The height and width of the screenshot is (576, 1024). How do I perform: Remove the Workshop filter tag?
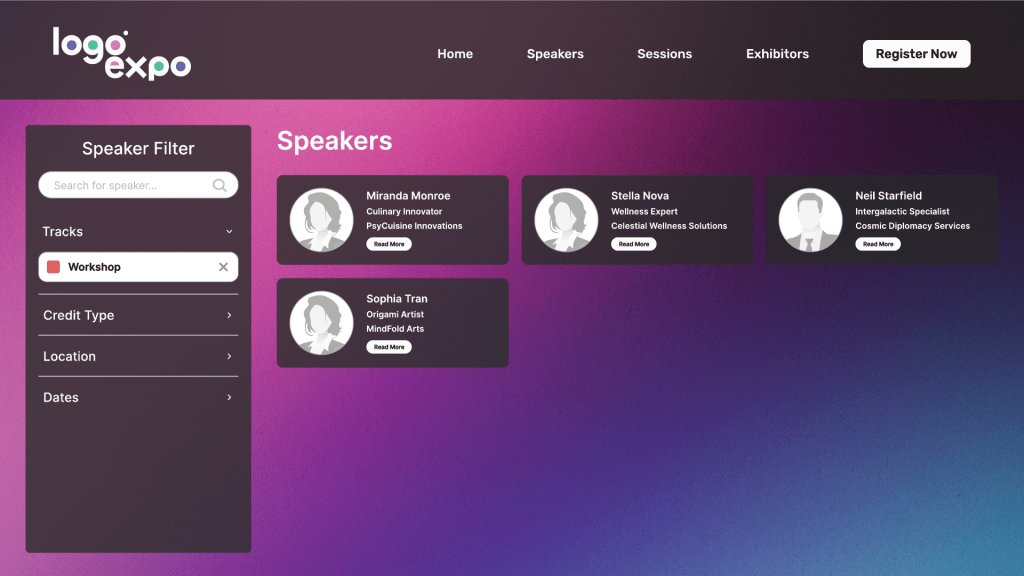pos(223,267)
